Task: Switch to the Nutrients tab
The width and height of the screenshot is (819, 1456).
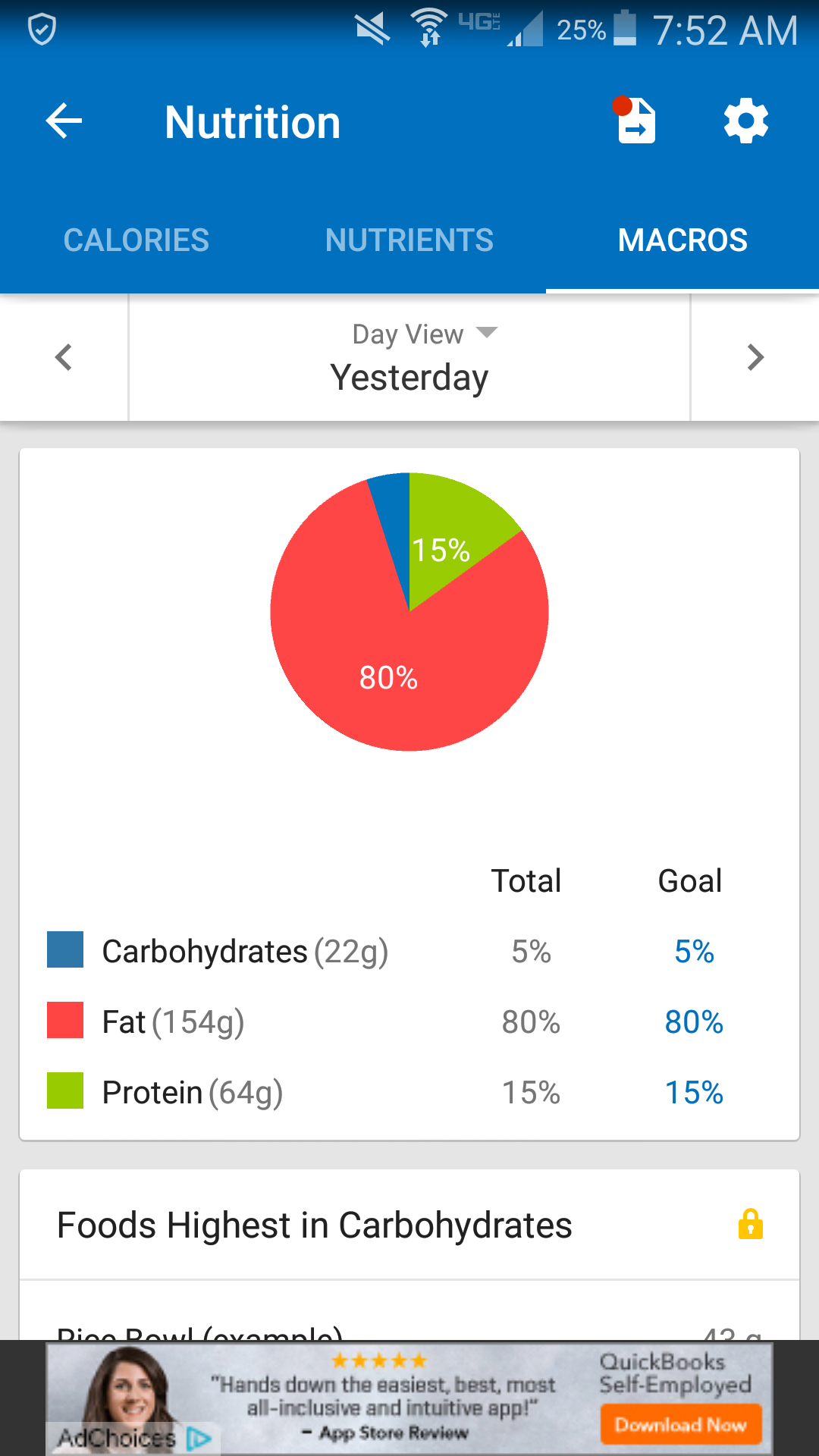Action: point(409,240)
